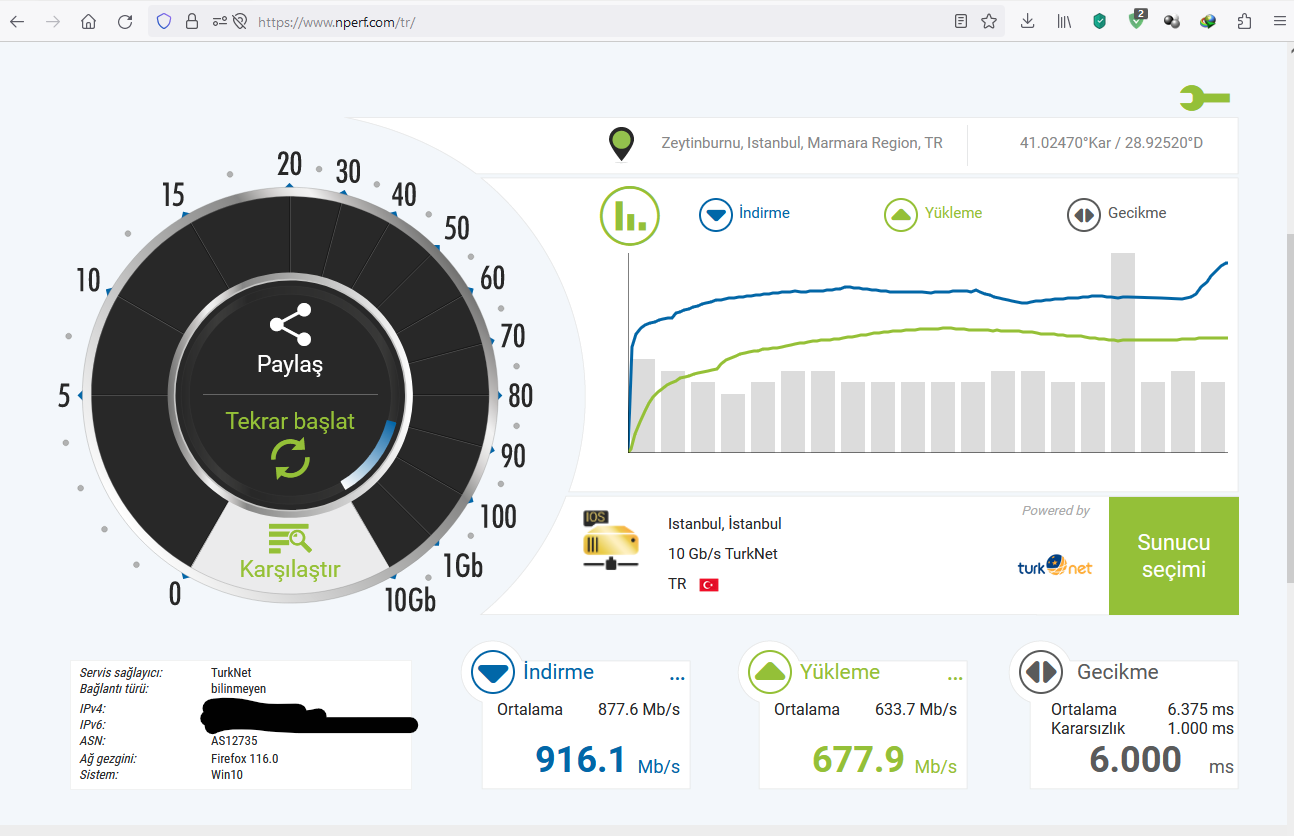The width and height of the screenshot is (1294, 836).
Task: View site security padlock info
Action: [191, 21]
